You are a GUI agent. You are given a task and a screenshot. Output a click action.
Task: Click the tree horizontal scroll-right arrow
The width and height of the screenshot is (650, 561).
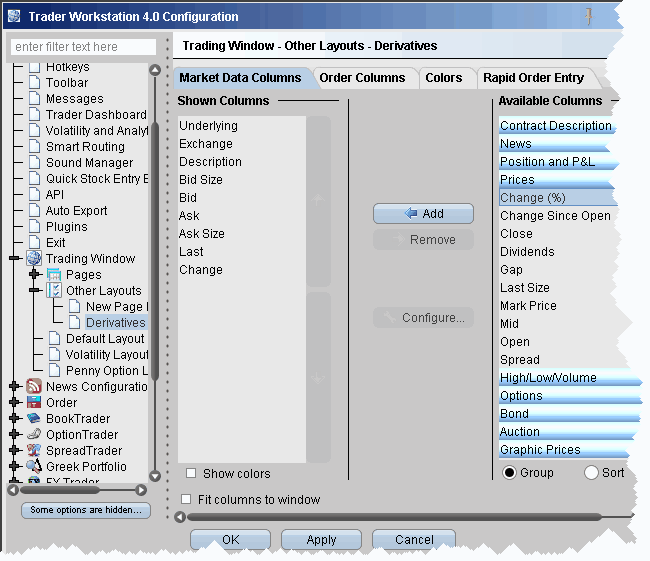pos(141,490)
